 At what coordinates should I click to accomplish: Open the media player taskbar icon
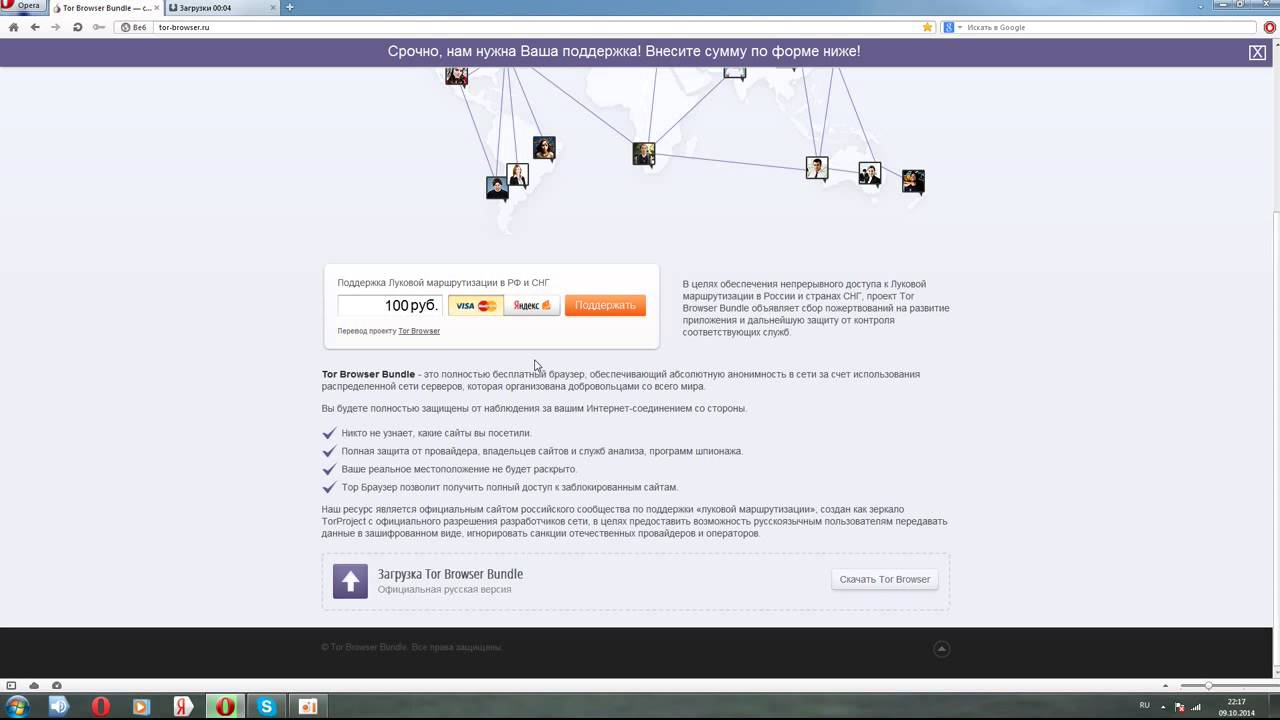141,707
